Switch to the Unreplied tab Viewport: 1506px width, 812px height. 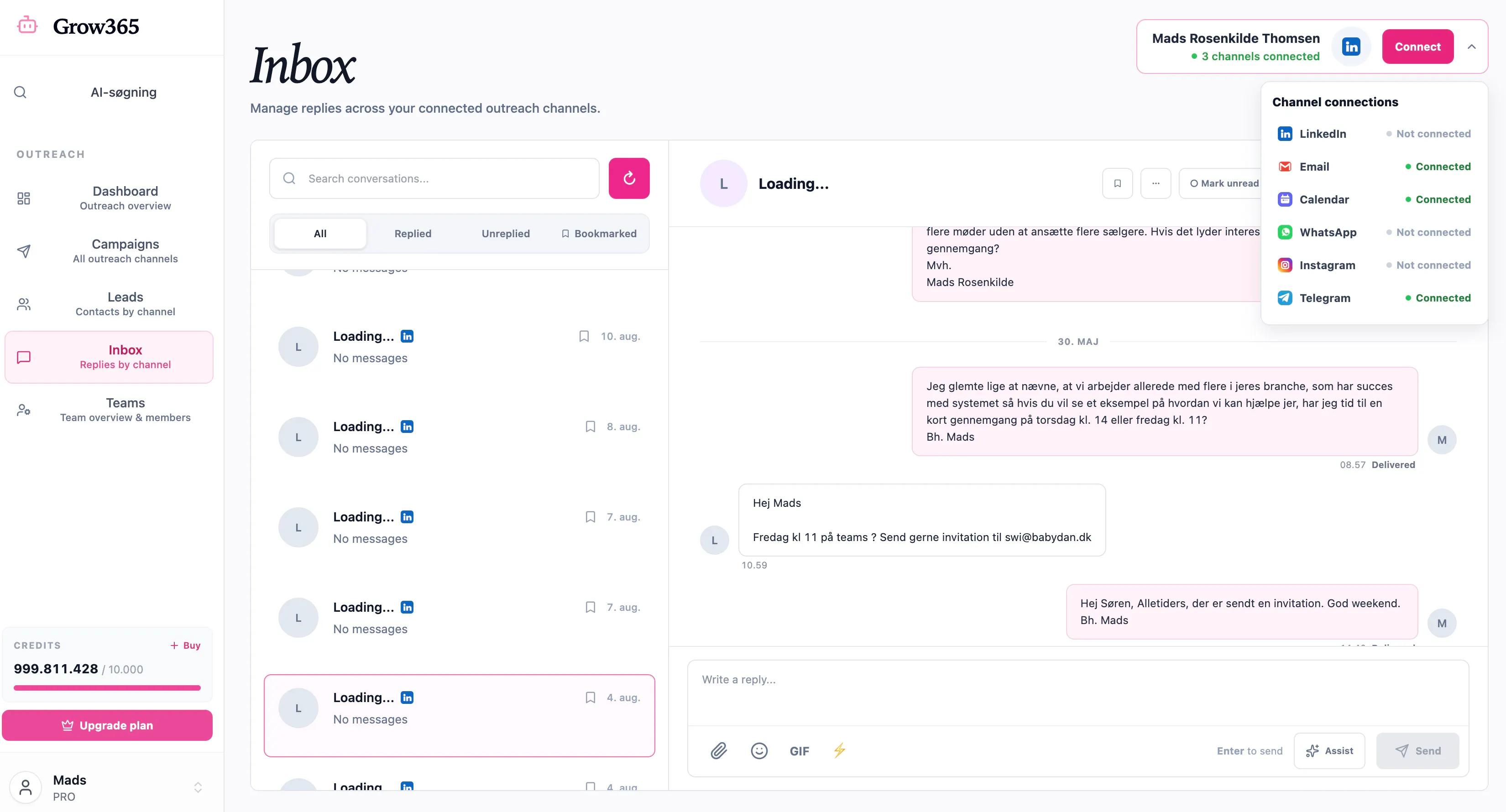[x=505, y=233]
